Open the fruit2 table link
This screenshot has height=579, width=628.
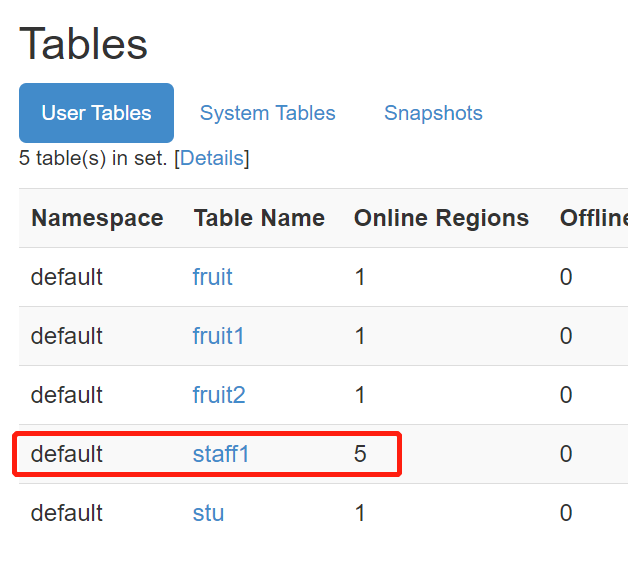(x=219, y=395)
